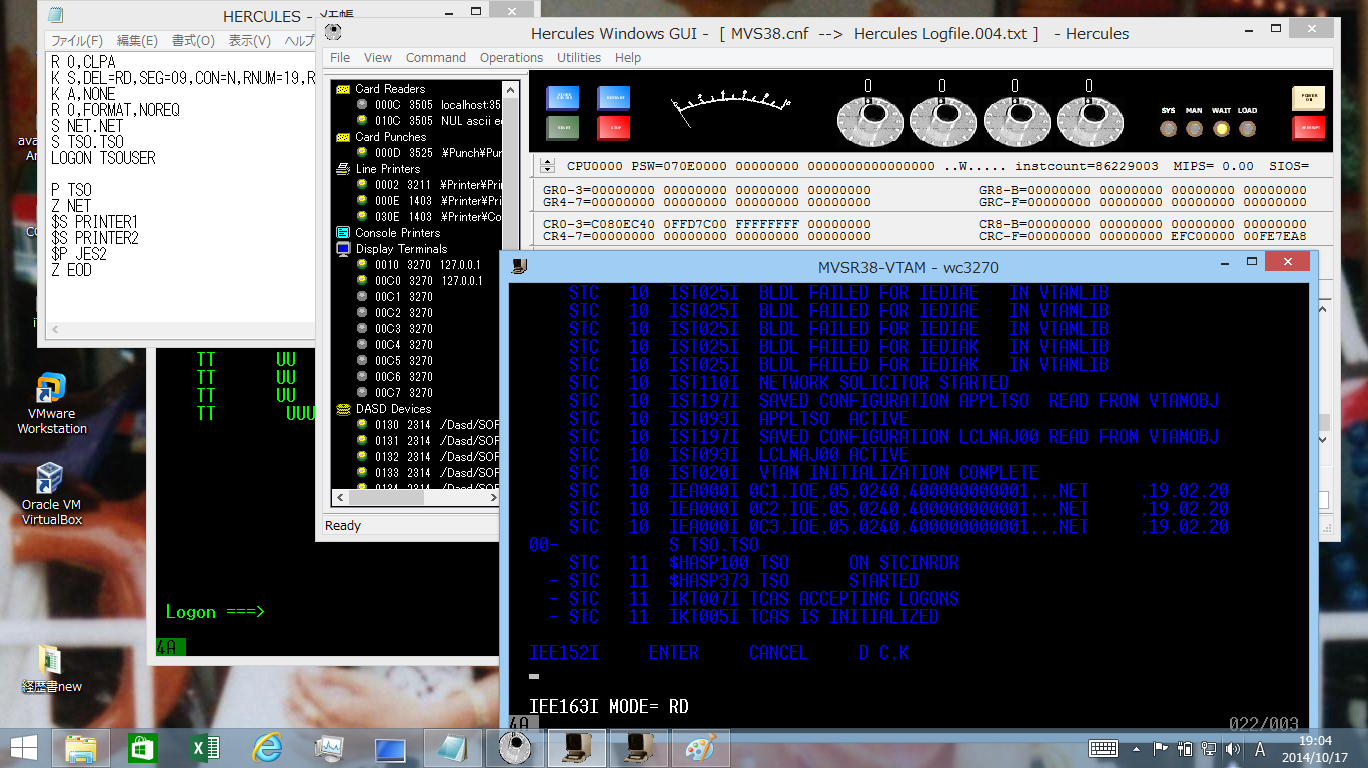Image resolution: width=1368 pixels, height=768 pixels.
Task: Click the LOAD indicator light
Action: point(1247,128)
